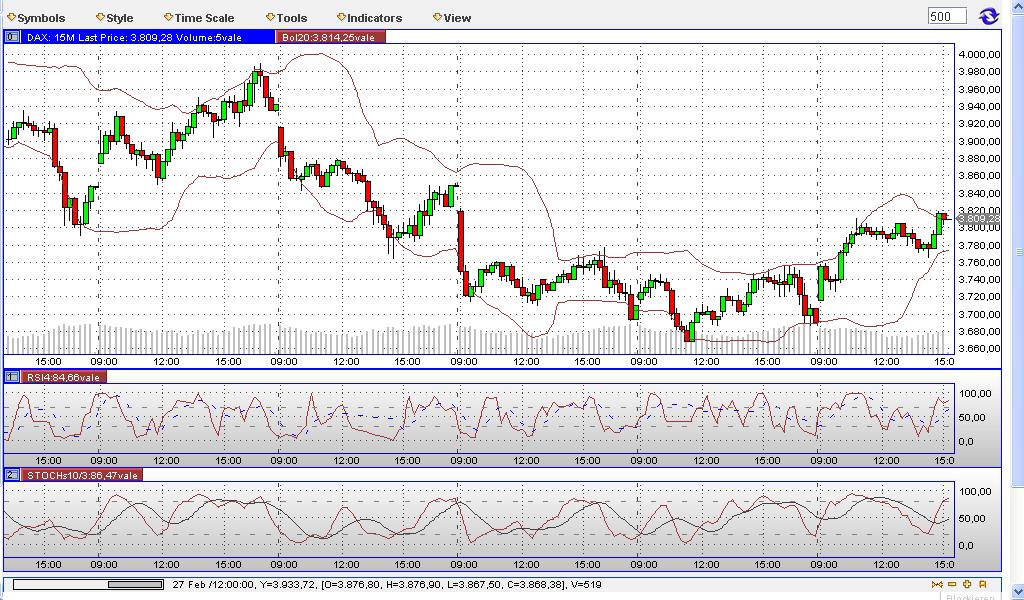Click the blue refresh chart icon
This screenshot has width=1024, height=600.
990,16
